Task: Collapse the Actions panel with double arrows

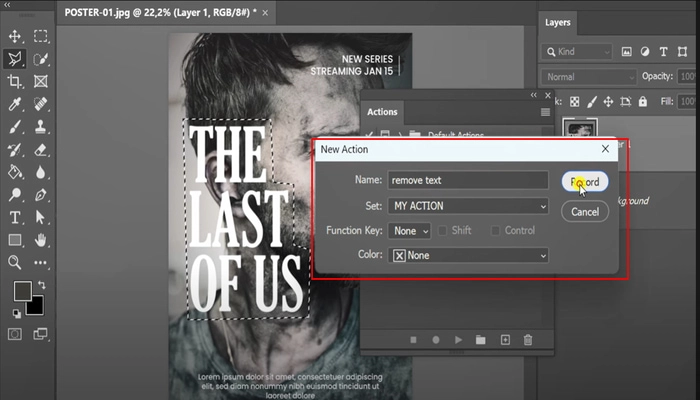Action: pos(533,95)
